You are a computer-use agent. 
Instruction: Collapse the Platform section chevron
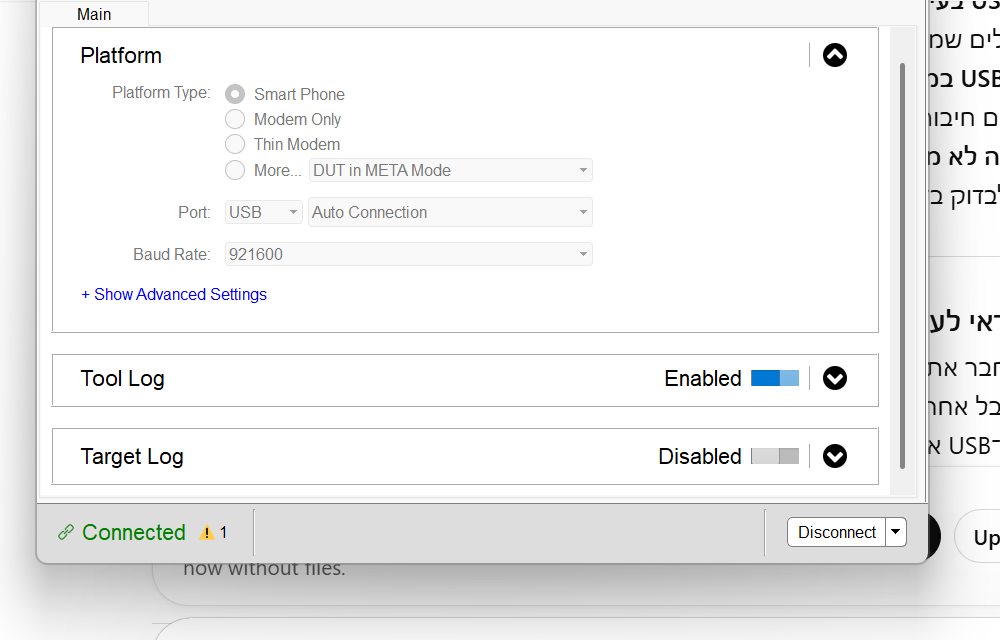click(834, 55)
